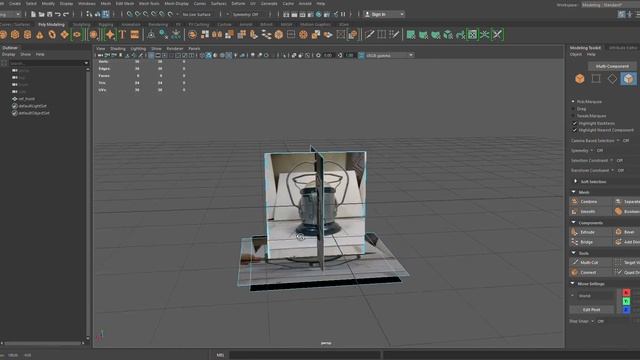The image size is (640, 360).
Task: Select Tweak/Marquee radio option
Action: tap(573, 116)
